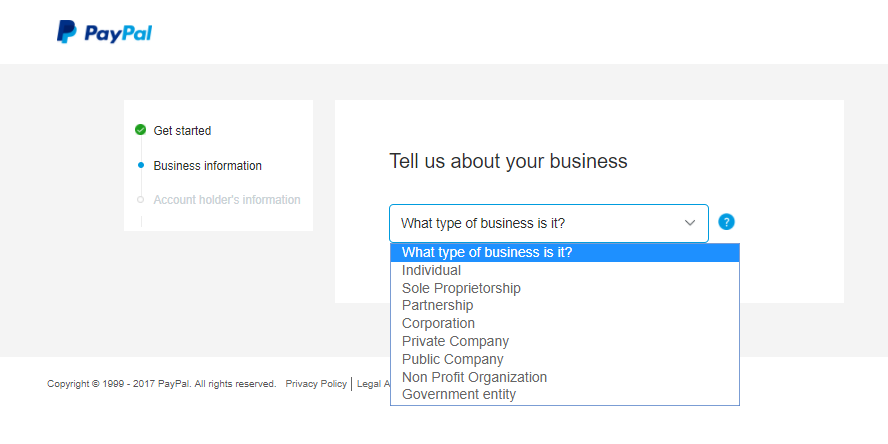Select the Individual option
This screenshot has width=888, height=444.
[431, 270]
